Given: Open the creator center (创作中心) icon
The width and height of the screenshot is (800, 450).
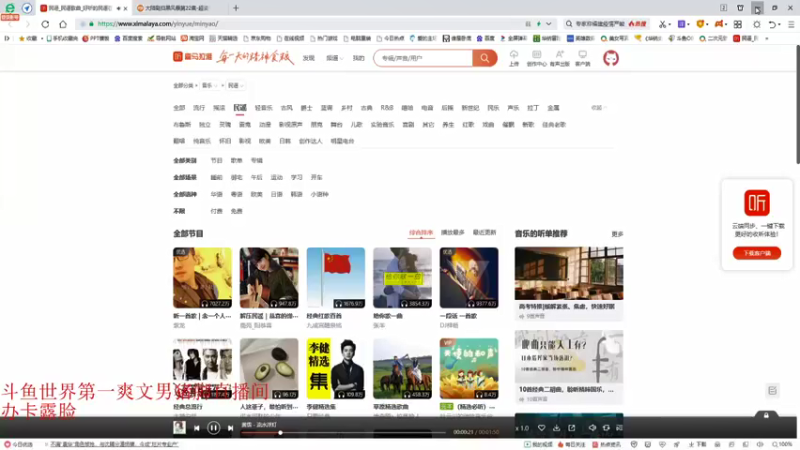Looking at the screenshot, I should (536, 58).
